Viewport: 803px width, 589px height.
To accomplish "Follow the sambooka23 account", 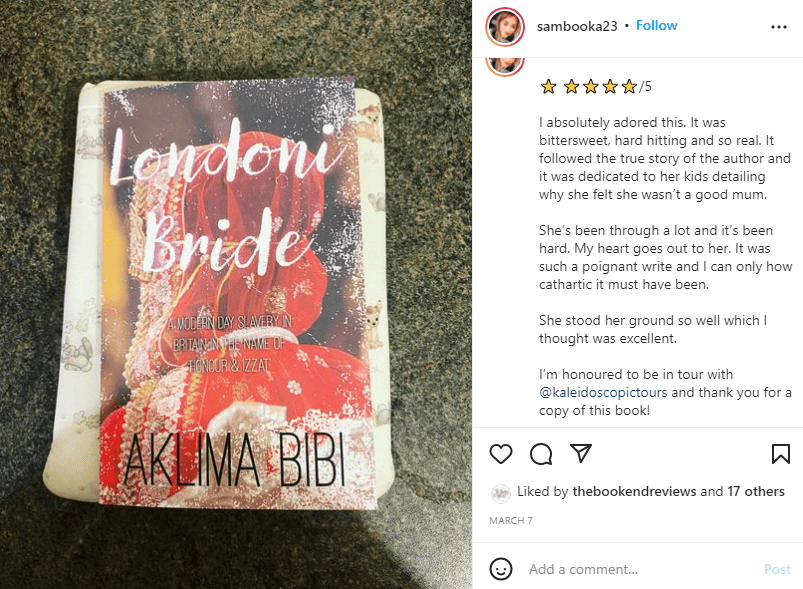I will click(656, 26).
